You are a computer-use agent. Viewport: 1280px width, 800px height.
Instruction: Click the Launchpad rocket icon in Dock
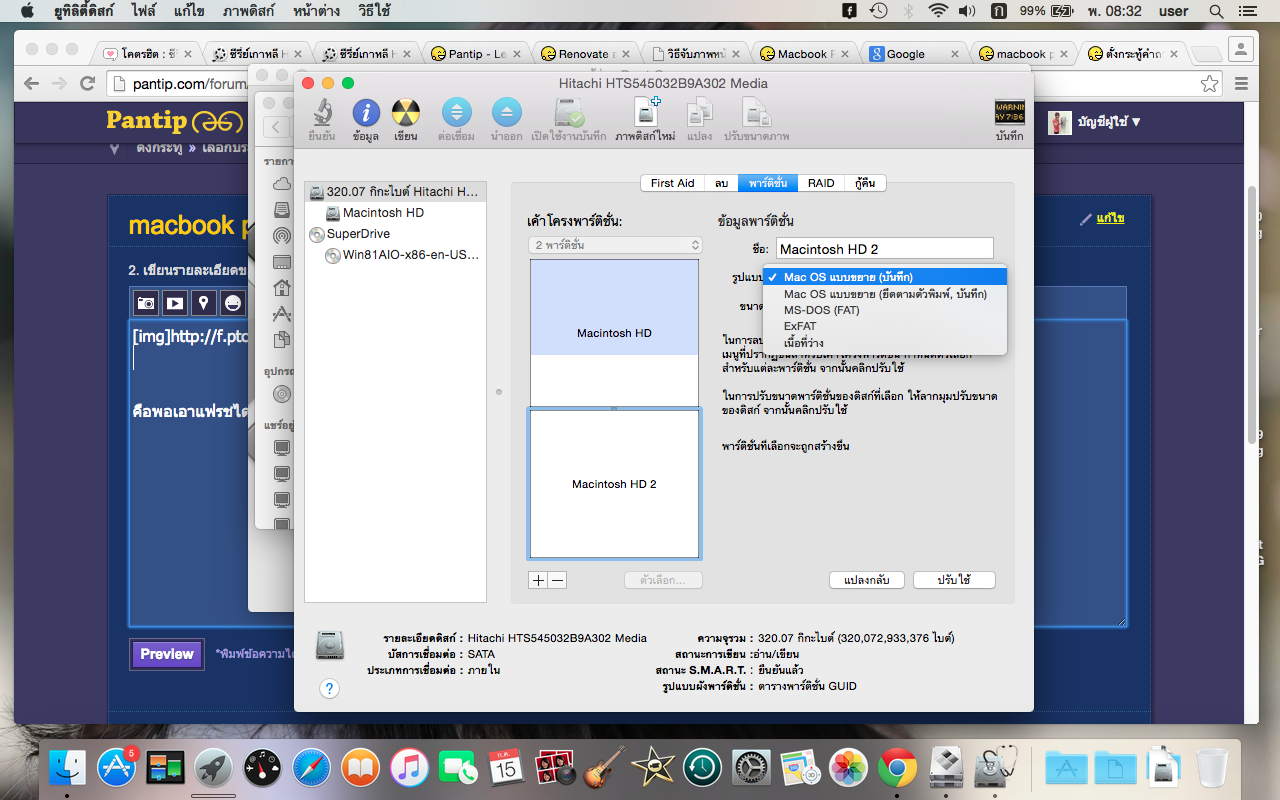click(x=214, y=768)
